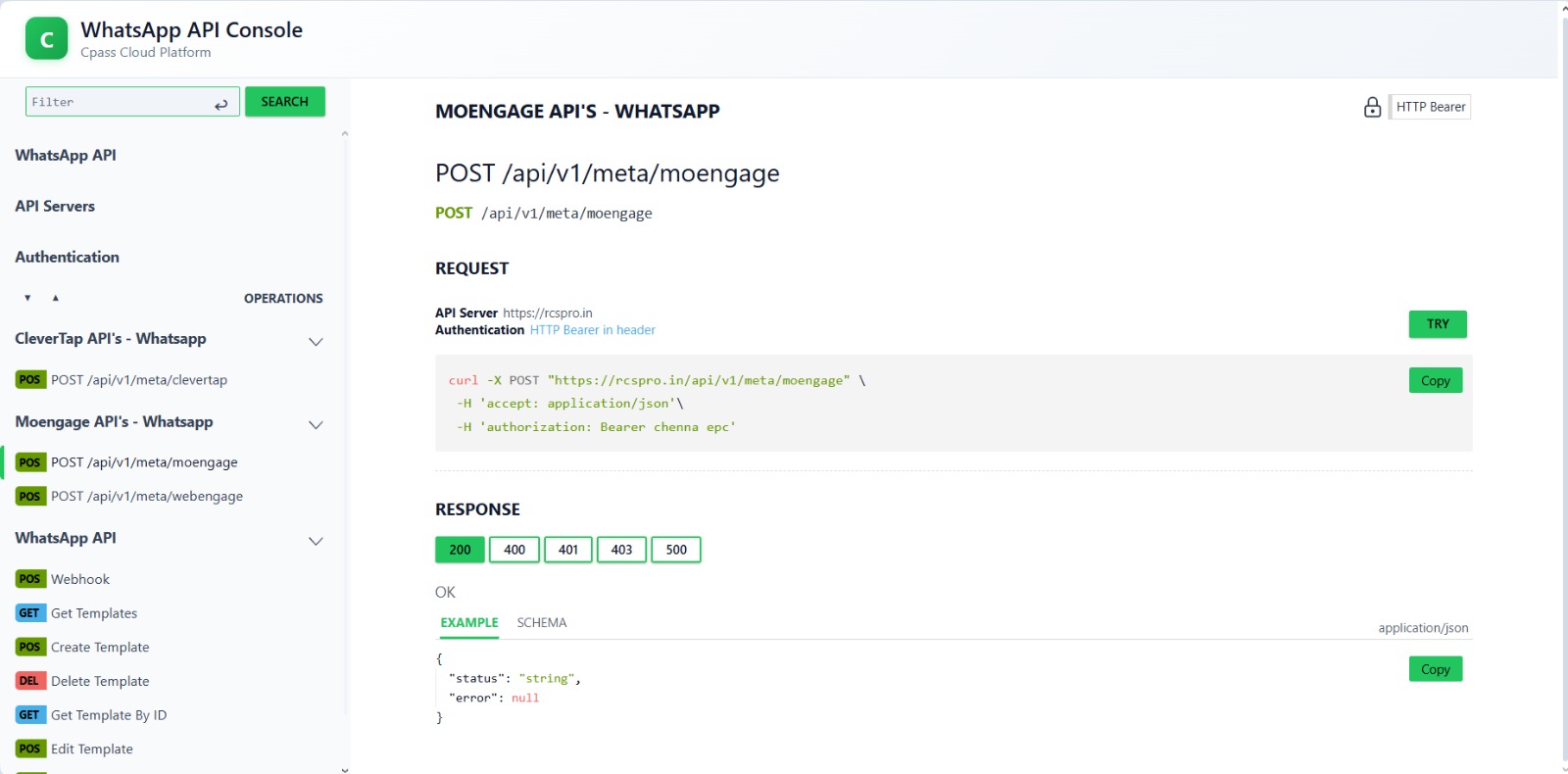Open Authentication in sidebar
Viewport: 1568px width, 774px height.
coord(67,257)
